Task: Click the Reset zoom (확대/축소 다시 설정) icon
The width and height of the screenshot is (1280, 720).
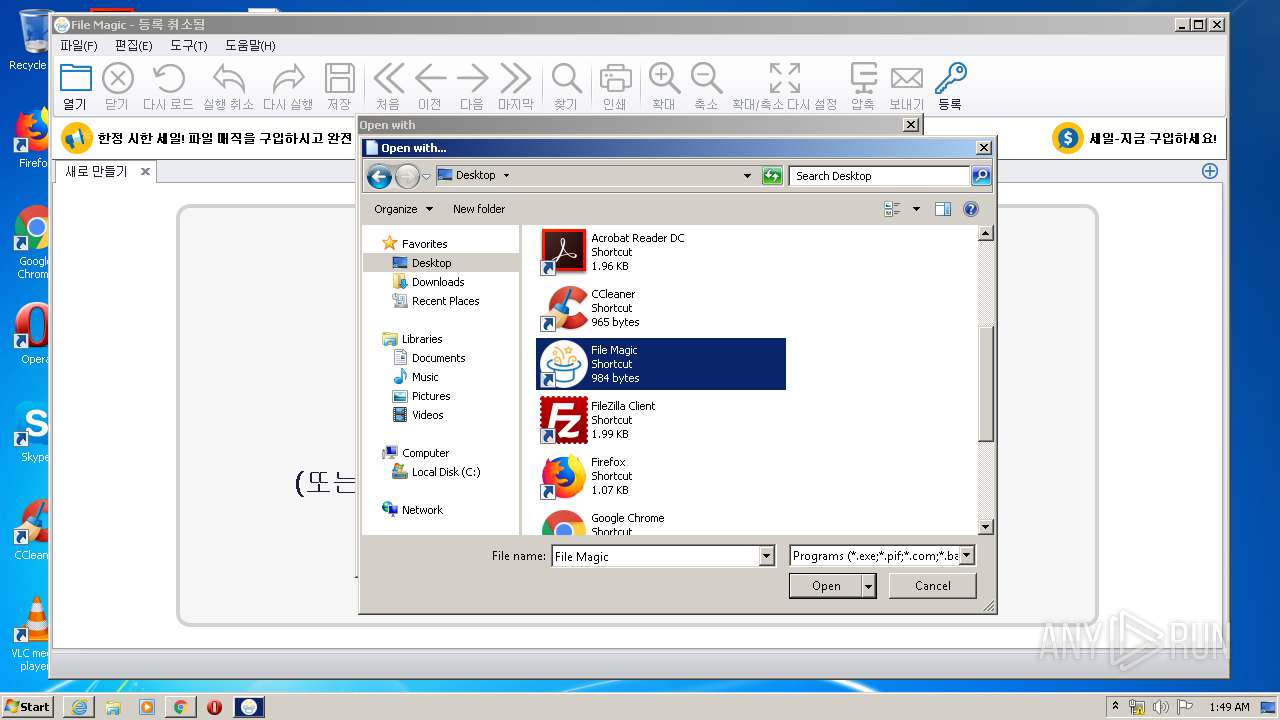Action: [x=785, y=78]
